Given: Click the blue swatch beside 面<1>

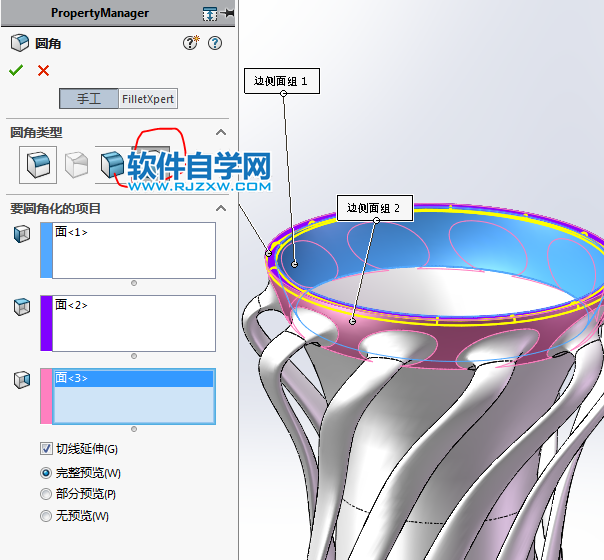Looking at the screenshot, I should (46, 250).
